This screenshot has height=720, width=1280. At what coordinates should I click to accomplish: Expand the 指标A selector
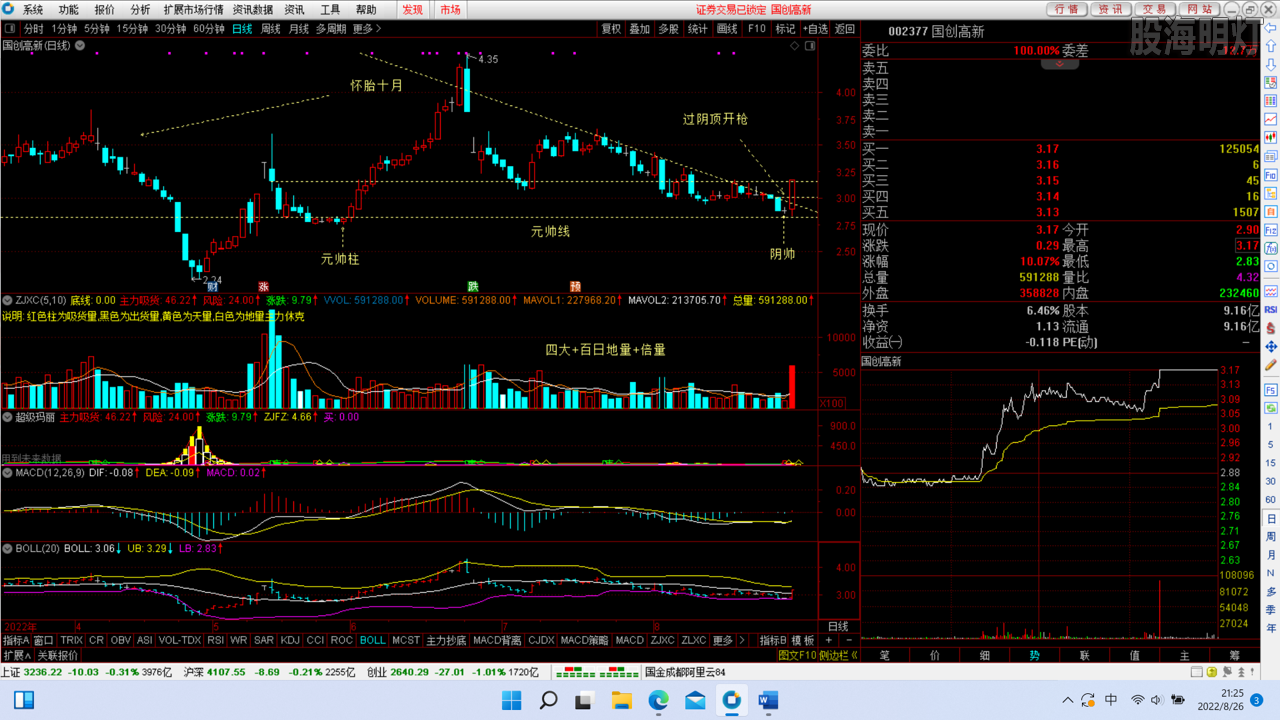(16, 640)
